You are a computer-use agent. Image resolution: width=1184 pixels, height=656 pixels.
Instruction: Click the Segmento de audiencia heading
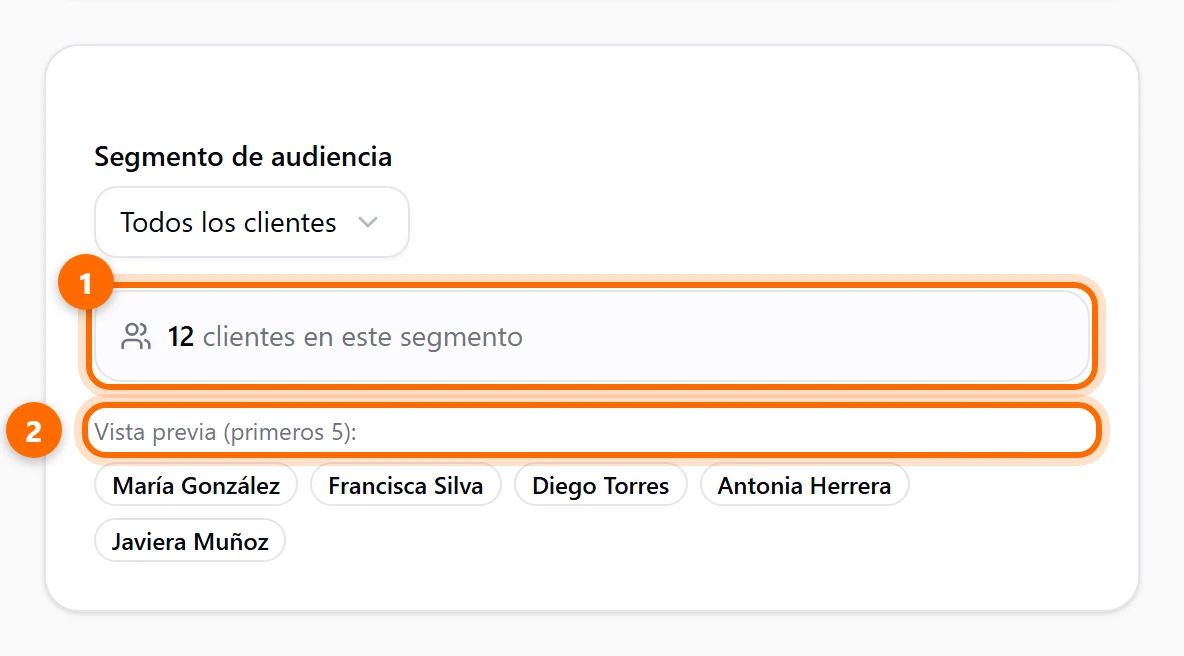[243, 157]
